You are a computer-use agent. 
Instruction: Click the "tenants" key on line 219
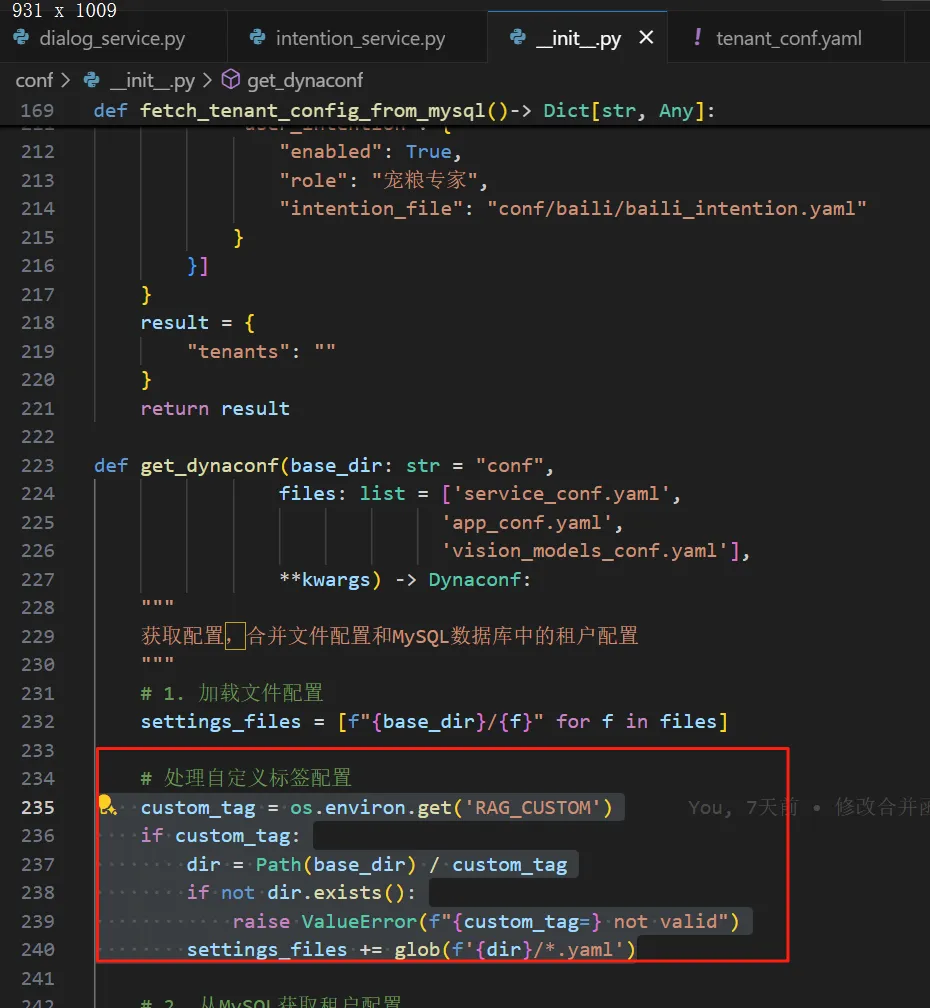(x=237, y=352)
